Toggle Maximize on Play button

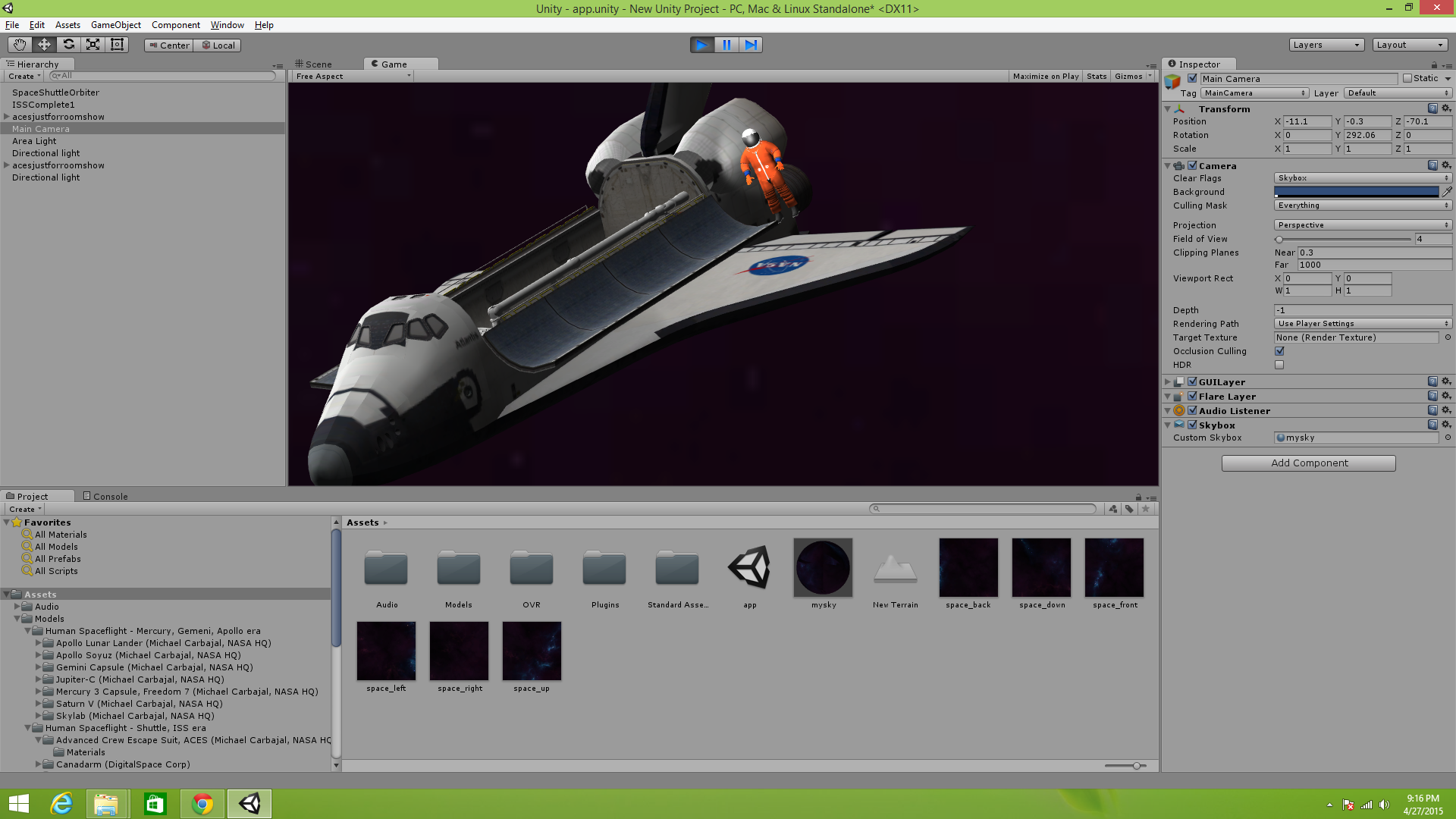click(x=1045, y=76)
